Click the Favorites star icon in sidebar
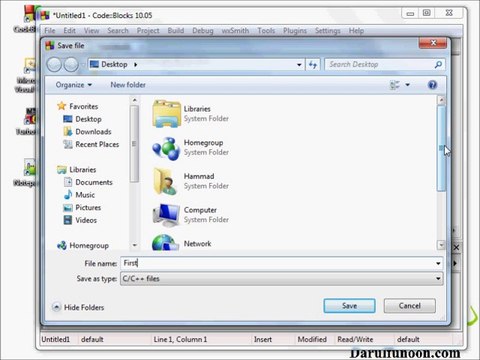Viewport: 480px width, 360px height. [62, 106]
